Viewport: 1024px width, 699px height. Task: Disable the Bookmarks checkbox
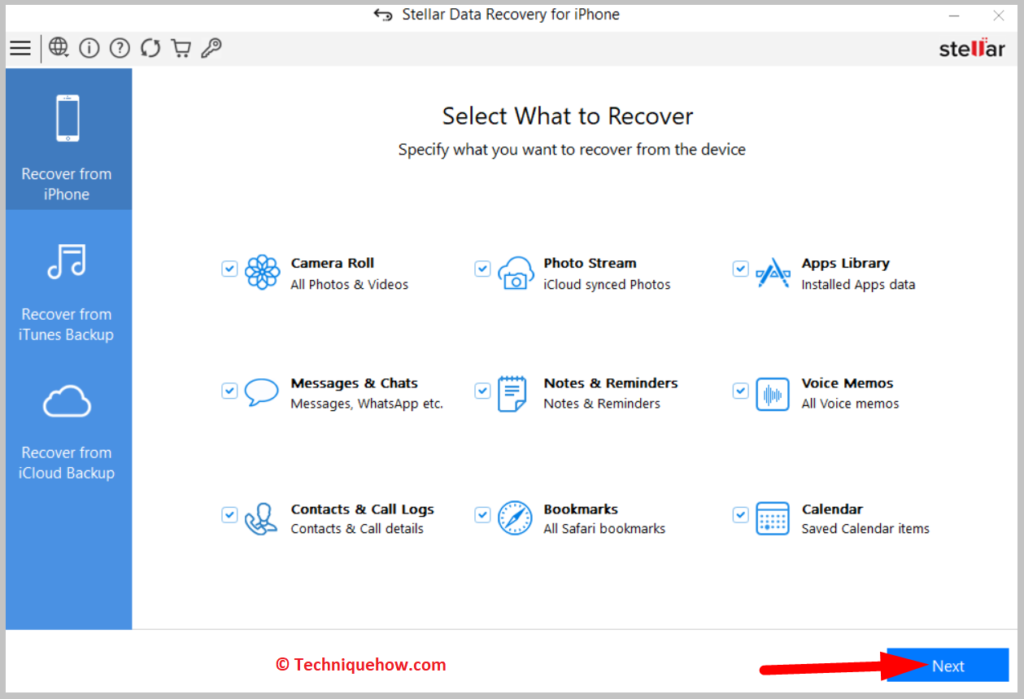[483, 515]
